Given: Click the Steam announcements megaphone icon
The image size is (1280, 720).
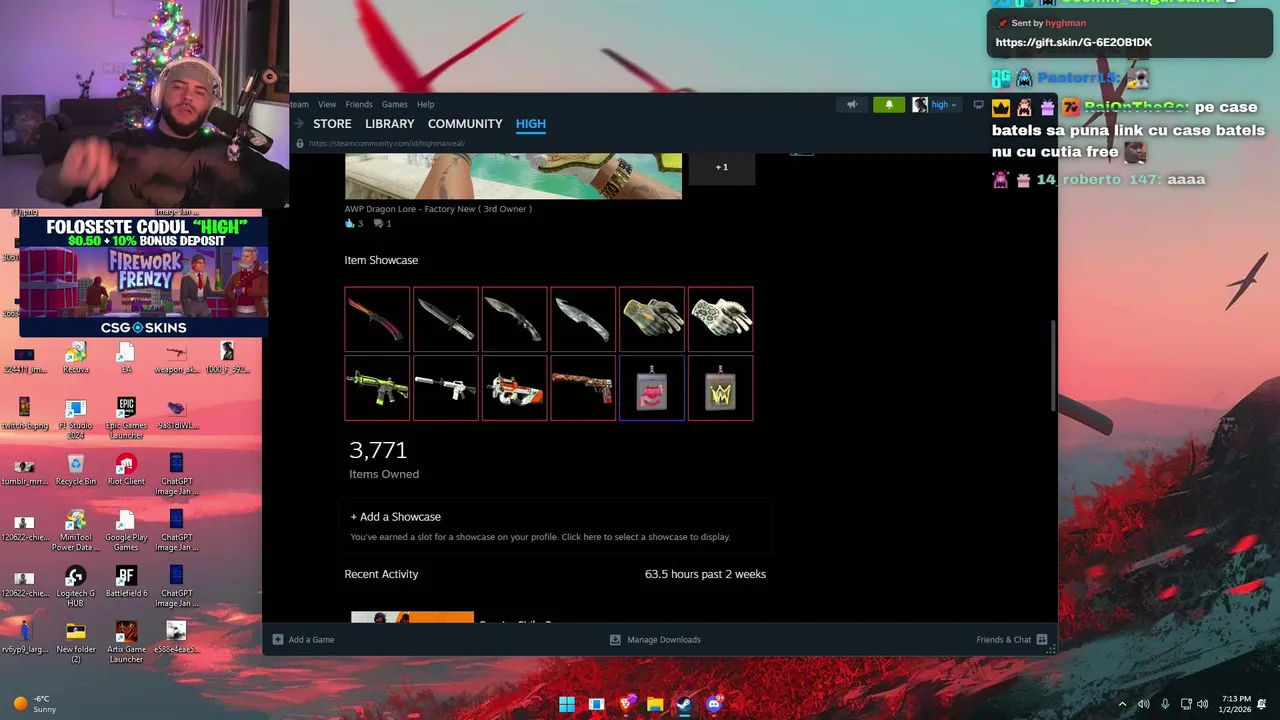Looking at the screenshot, I should (852, 104).
